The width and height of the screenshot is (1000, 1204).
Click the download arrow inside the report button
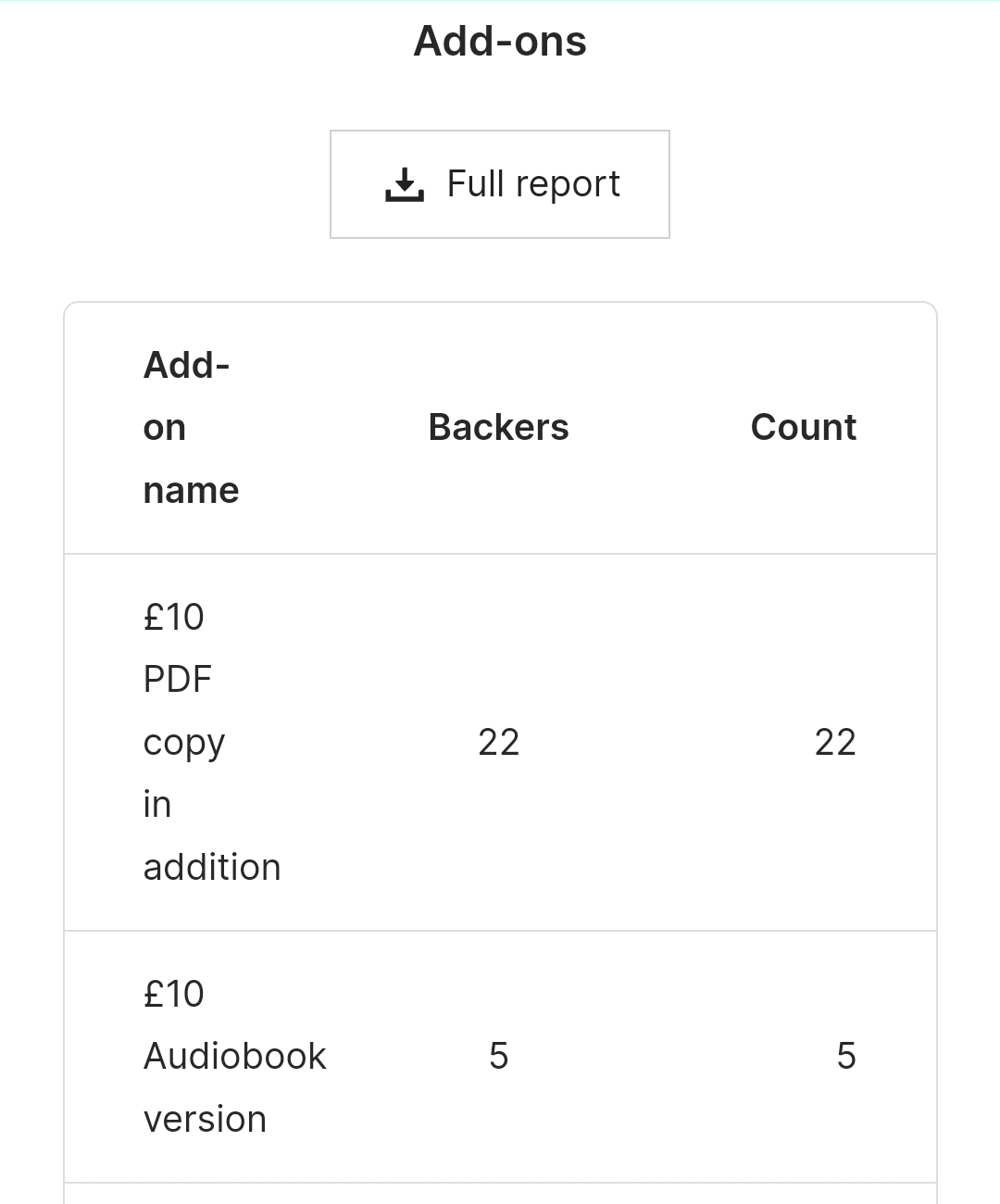[405, 183]
